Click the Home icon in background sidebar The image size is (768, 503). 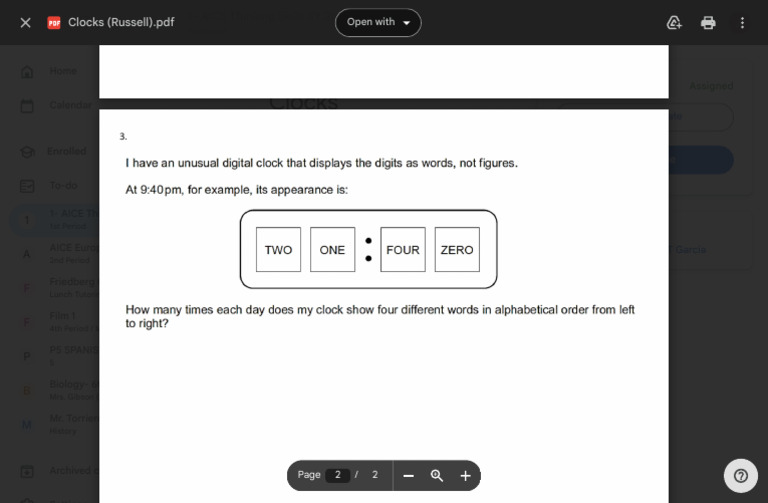[x=27, y=72]
